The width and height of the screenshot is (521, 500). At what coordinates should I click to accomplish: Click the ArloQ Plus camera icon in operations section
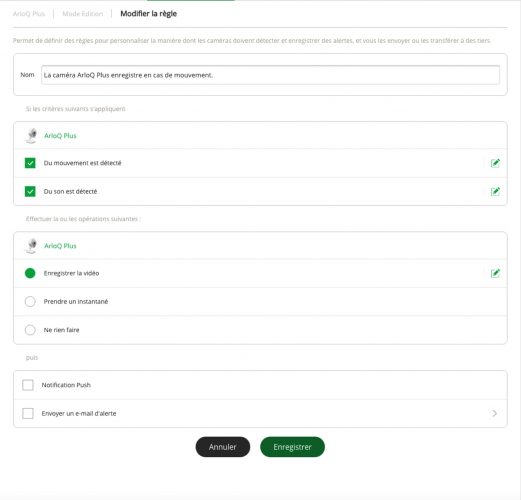31,246
